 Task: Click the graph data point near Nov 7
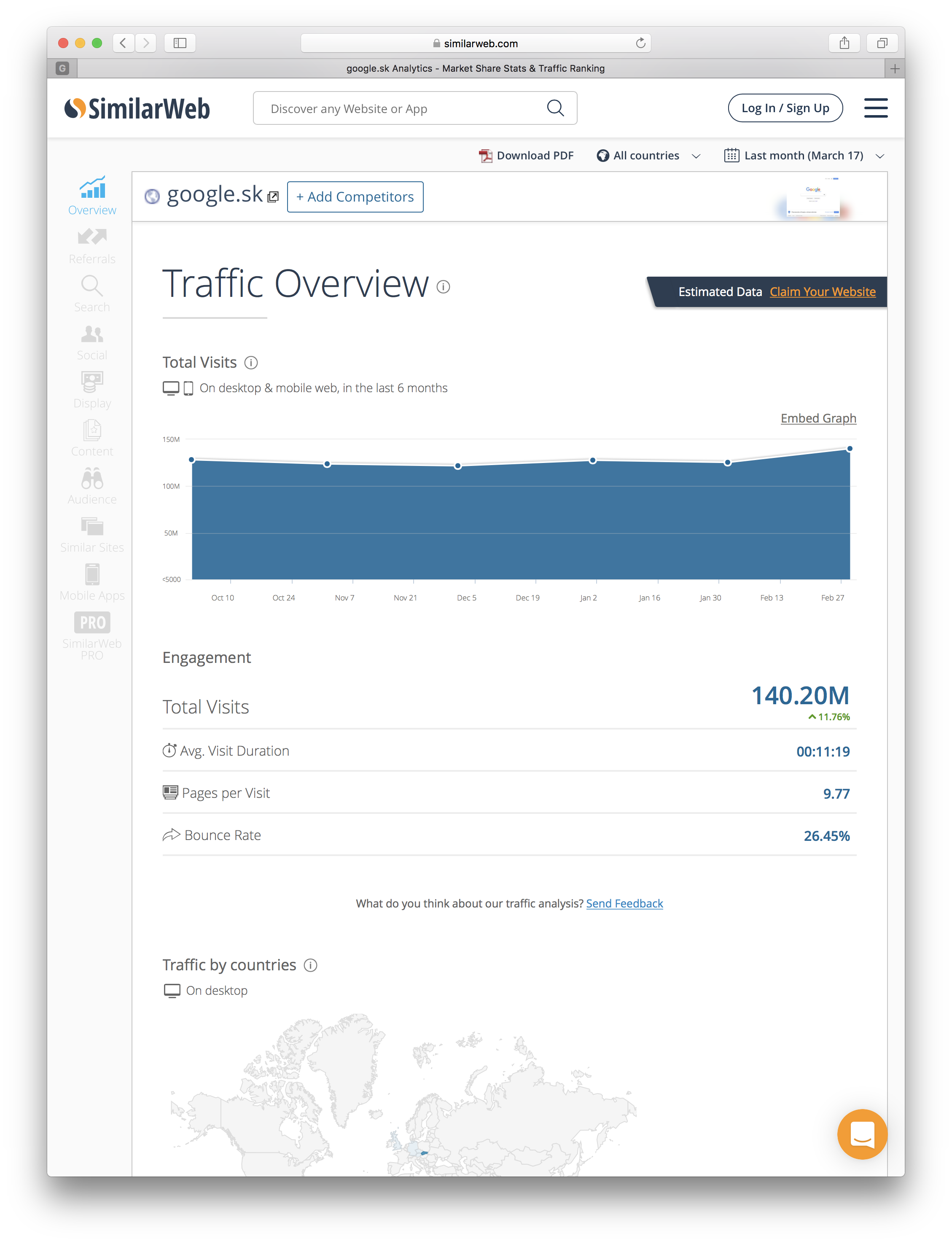pos(327,464)
